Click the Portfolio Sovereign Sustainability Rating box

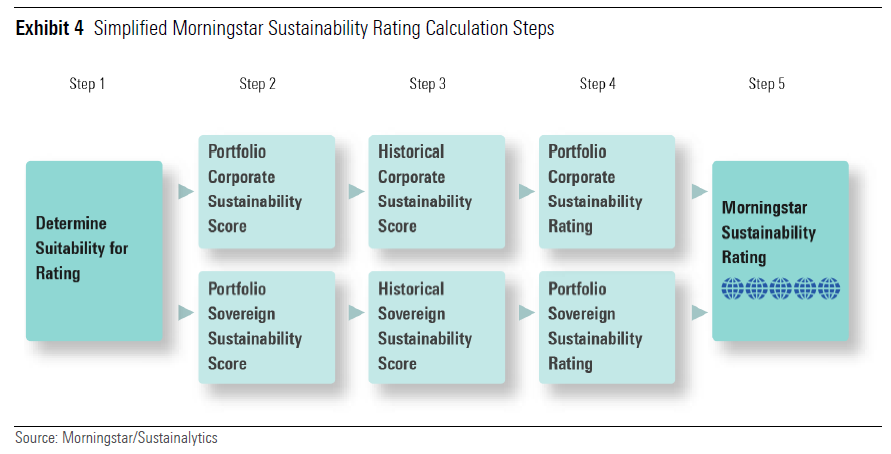[606, 326]
